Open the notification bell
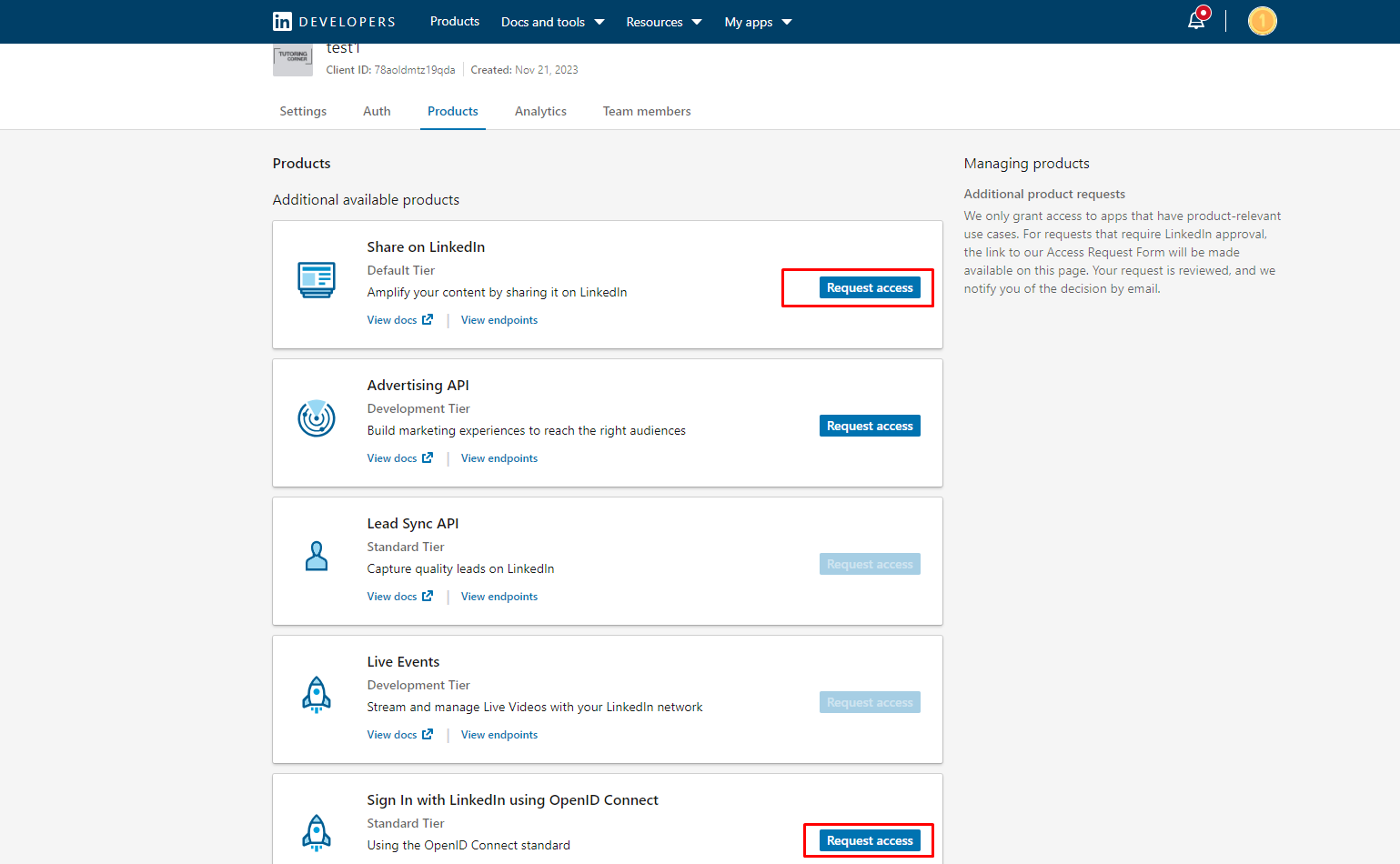Viewport: 1400px width, 864px height. [1196, 20]
